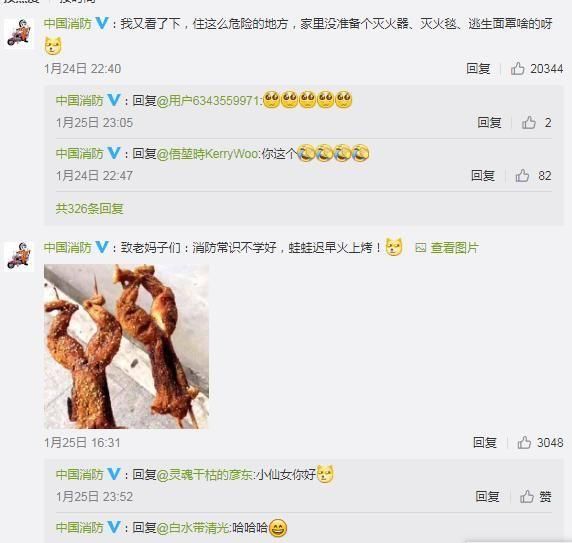Open the @悟堃時KerryWoo profile mention
The image size is (572, 543).
tap(208, 154)
